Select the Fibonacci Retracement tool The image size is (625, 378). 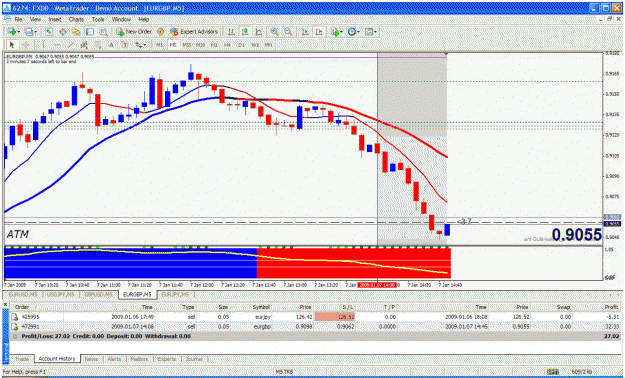point(98,45)
